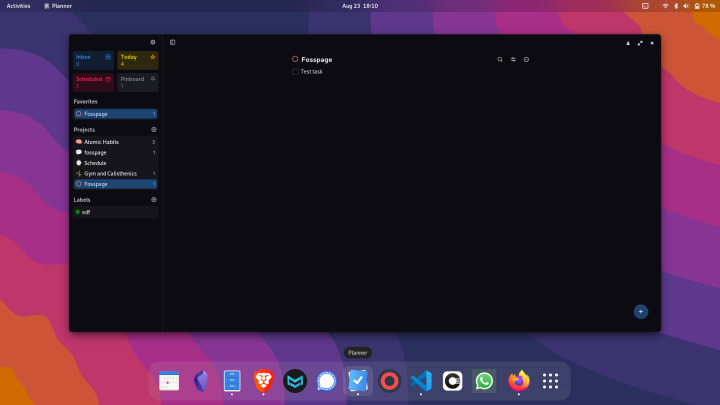The image size is (720, 405).
Task: Open the Mailspring icon in the dock
Action: [295, 381]
